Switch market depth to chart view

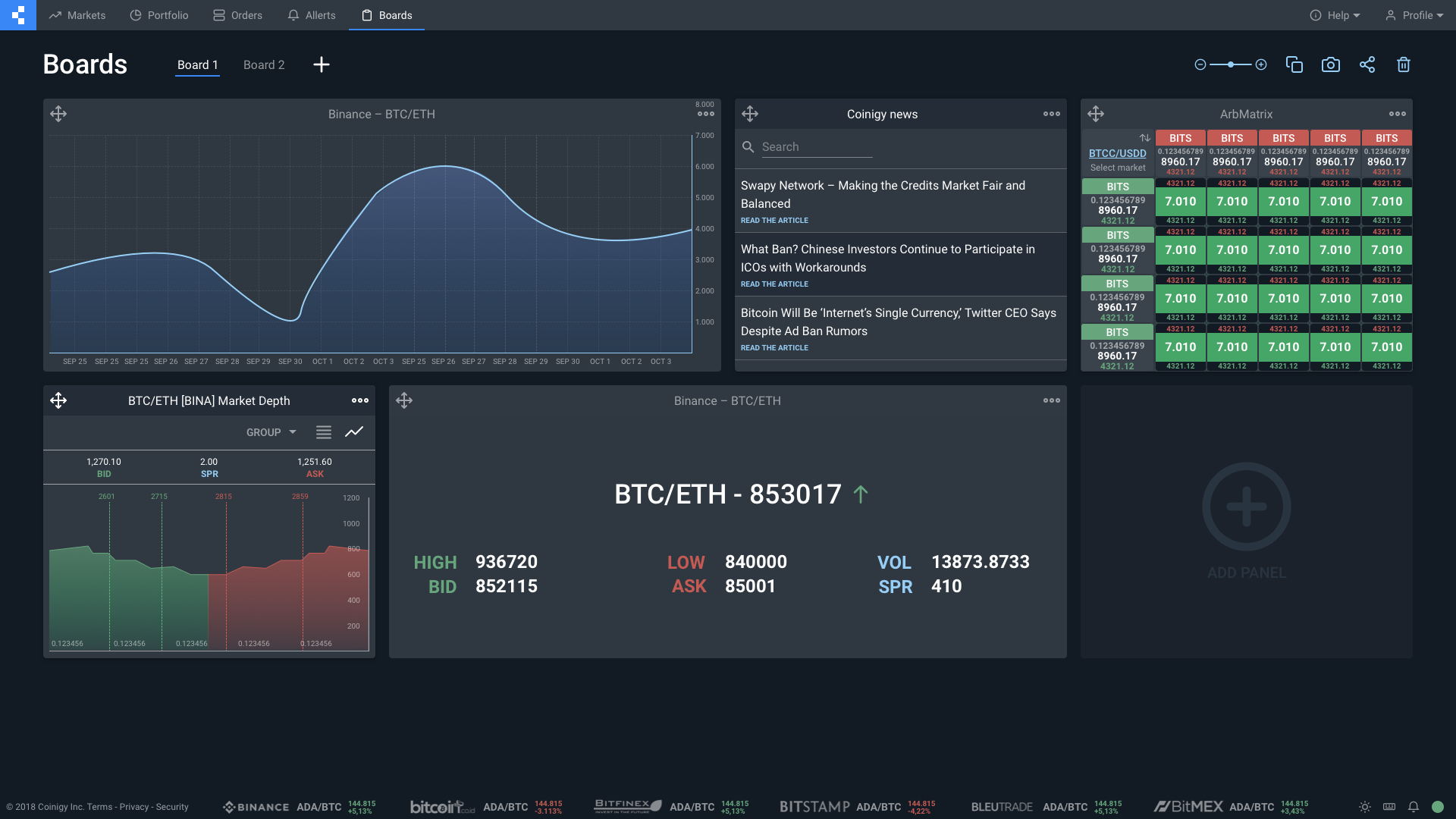[354, 432]
